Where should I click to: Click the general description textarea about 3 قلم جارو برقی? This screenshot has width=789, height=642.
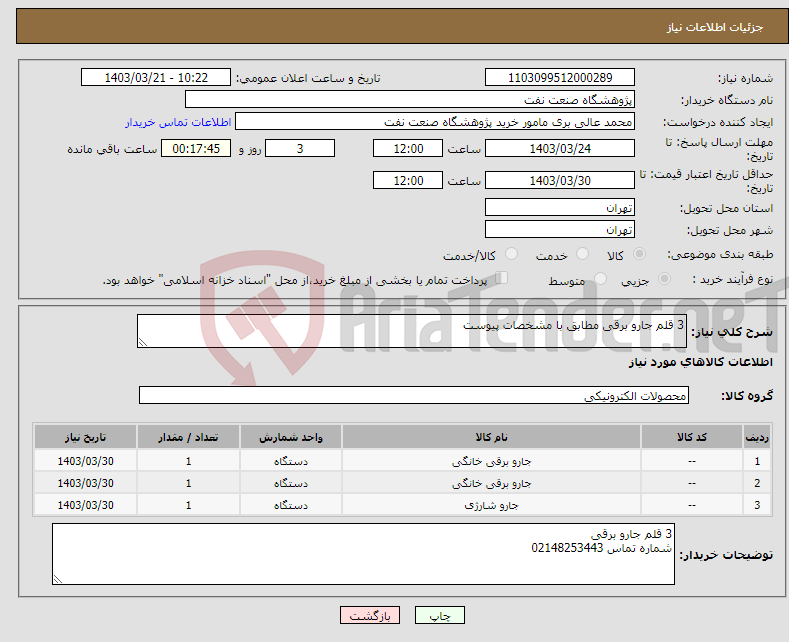(412, 331)
